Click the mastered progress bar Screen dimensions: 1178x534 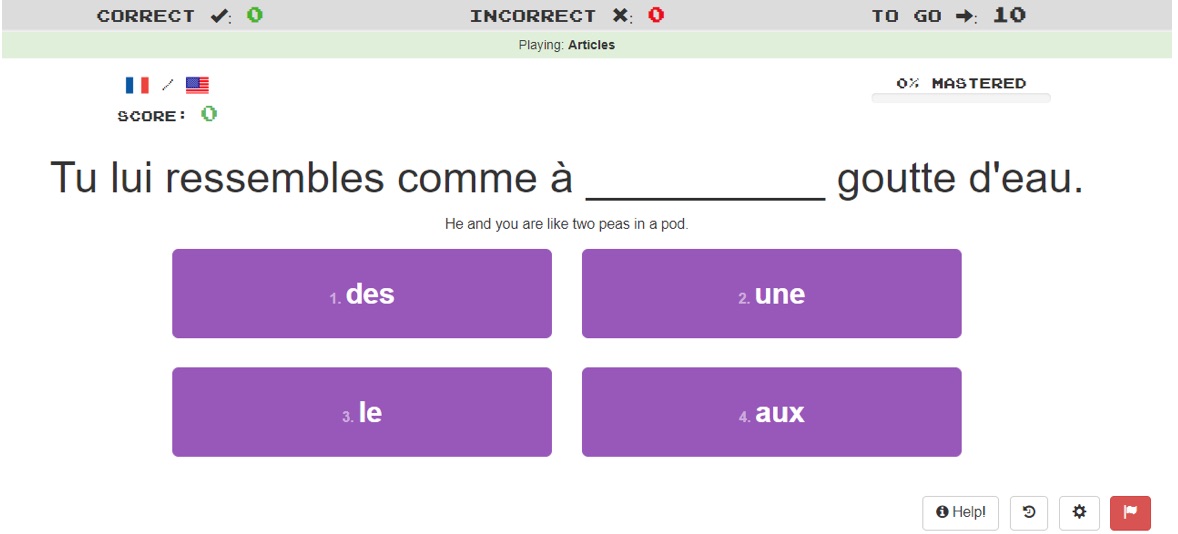[961, 98]
